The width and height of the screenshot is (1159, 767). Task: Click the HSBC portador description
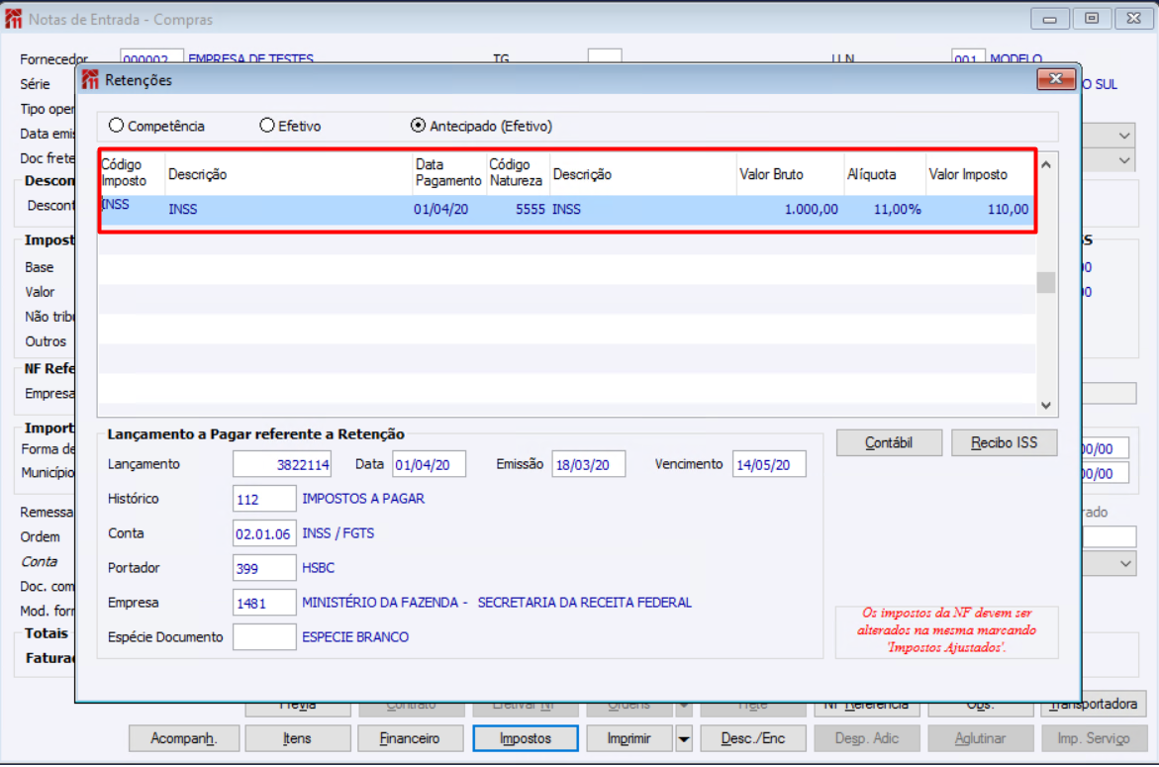(318, 568)
